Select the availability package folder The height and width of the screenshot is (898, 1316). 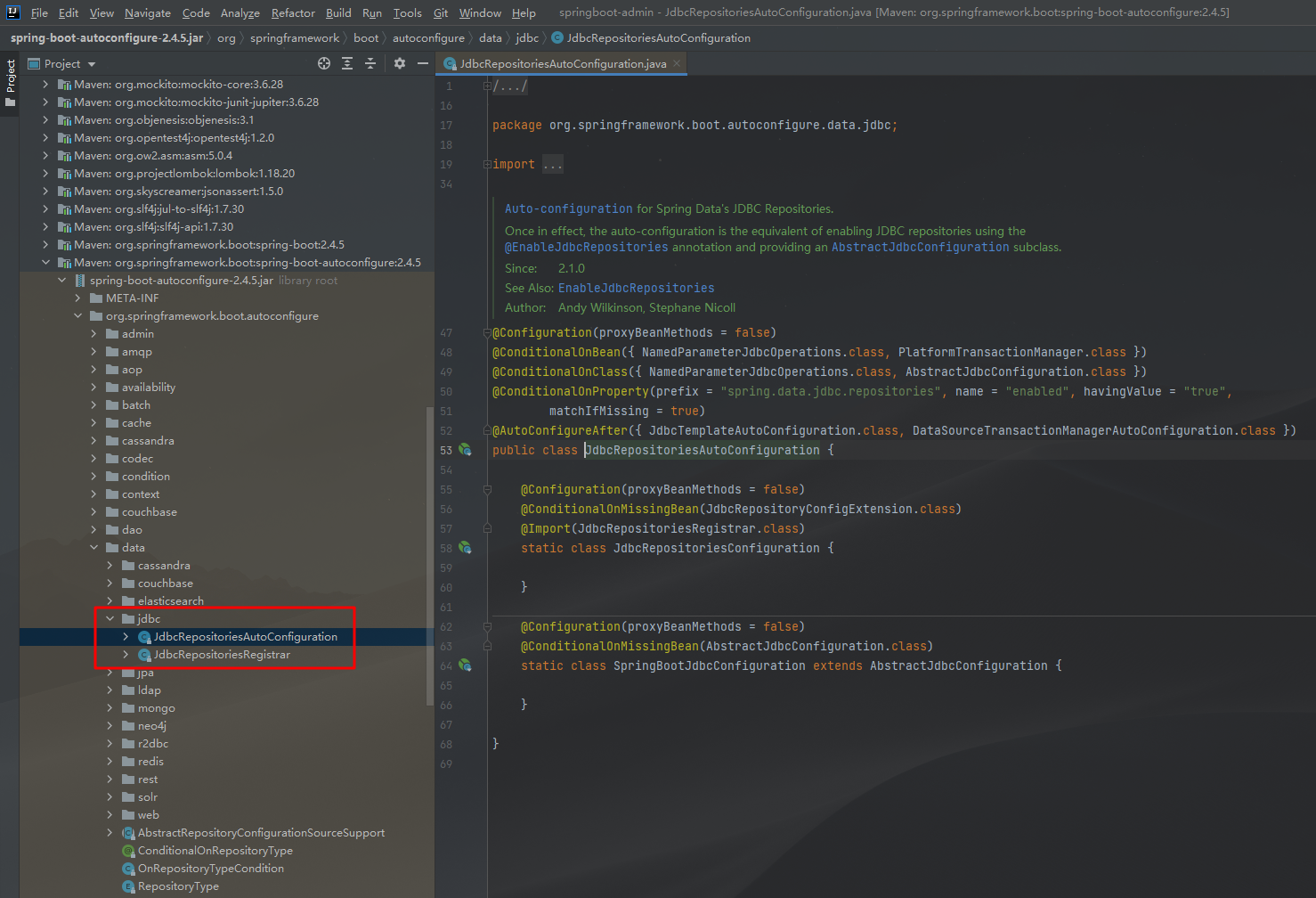148,388
